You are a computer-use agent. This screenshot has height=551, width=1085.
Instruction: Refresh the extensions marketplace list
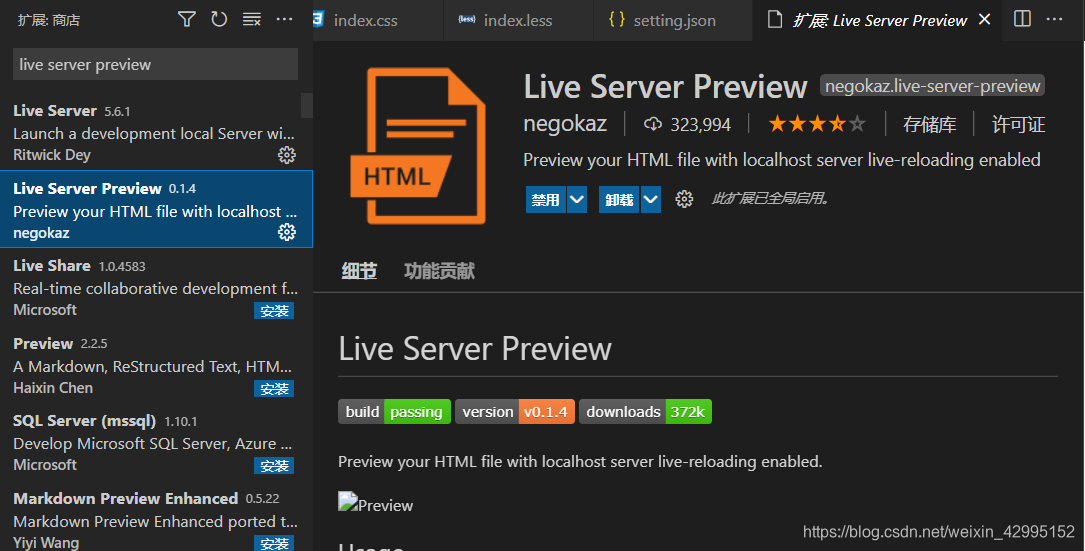219,19
